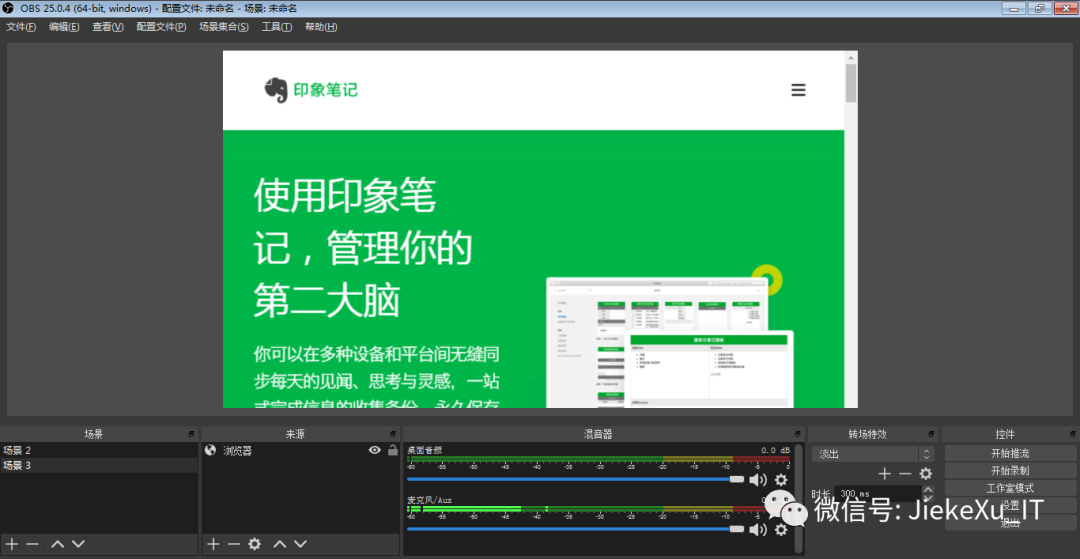Click the 印象笔记 brand text in preview
The height and width of the screenshot is (559, 1080).
[326, 90]
